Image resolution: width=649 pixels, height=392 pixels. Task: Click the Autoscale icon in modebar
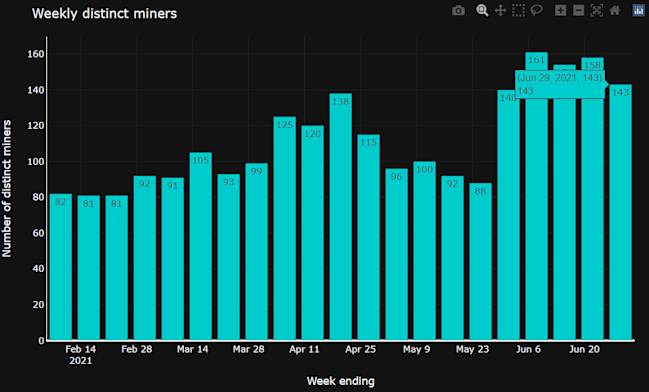(596, 10)
